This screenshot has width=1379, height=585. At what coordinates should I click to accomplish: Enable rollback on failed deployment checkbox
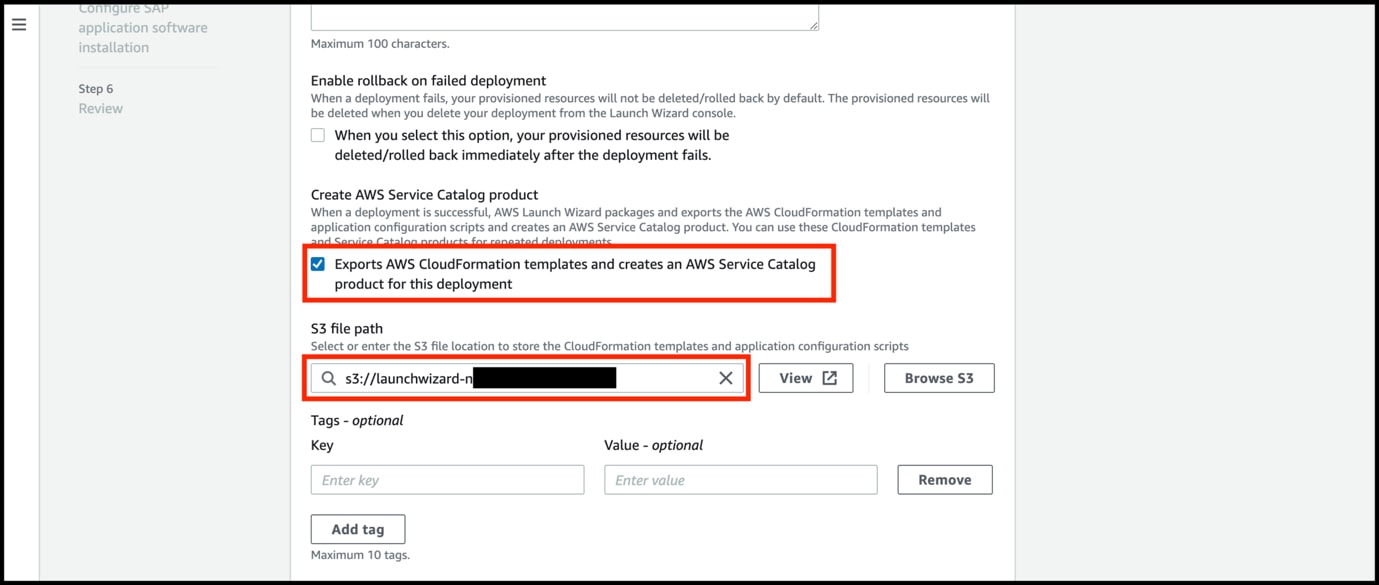[x=317, y=134]
